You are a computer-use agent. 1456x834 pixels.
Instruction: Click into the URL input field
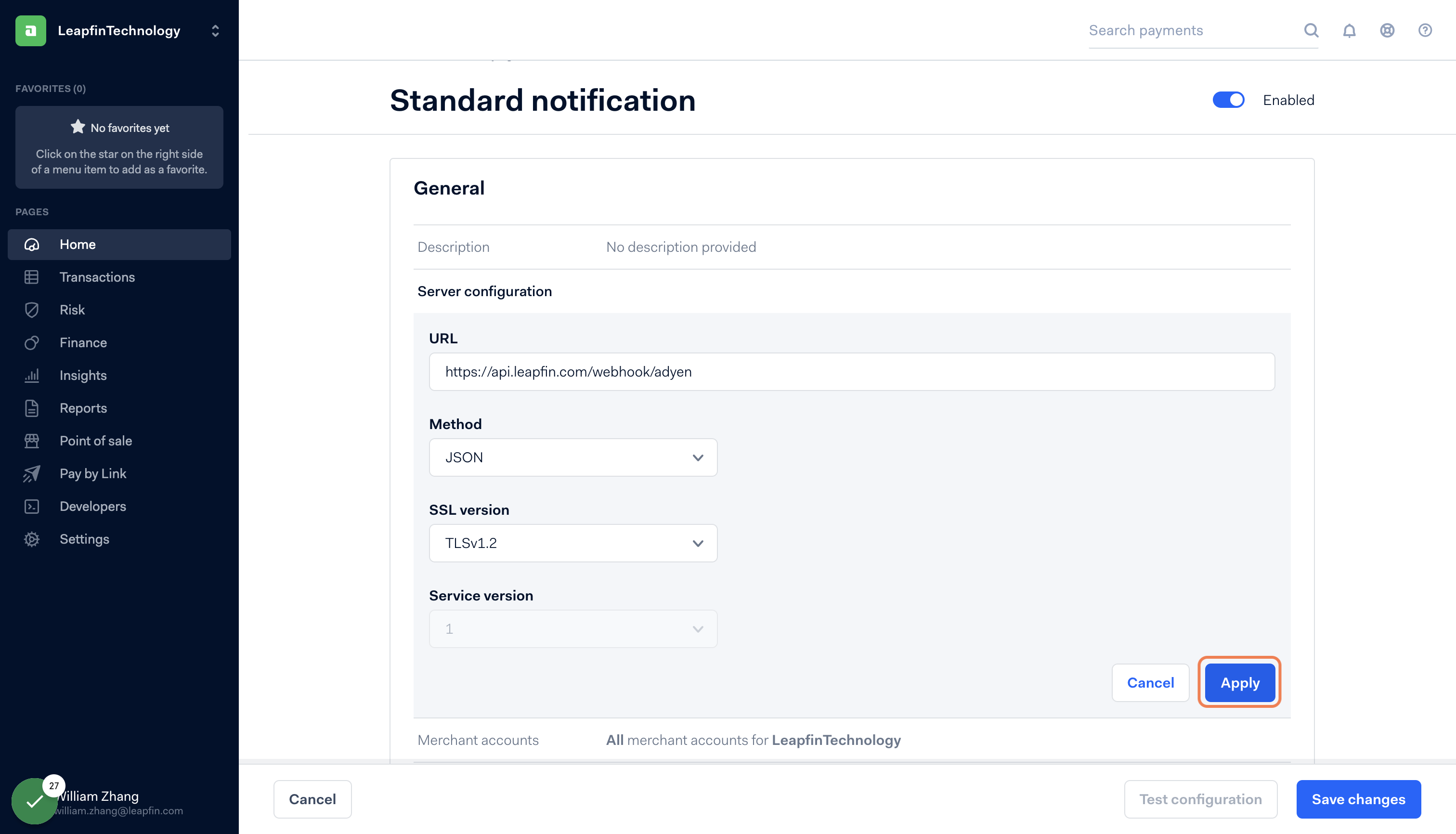coord(851,372)
